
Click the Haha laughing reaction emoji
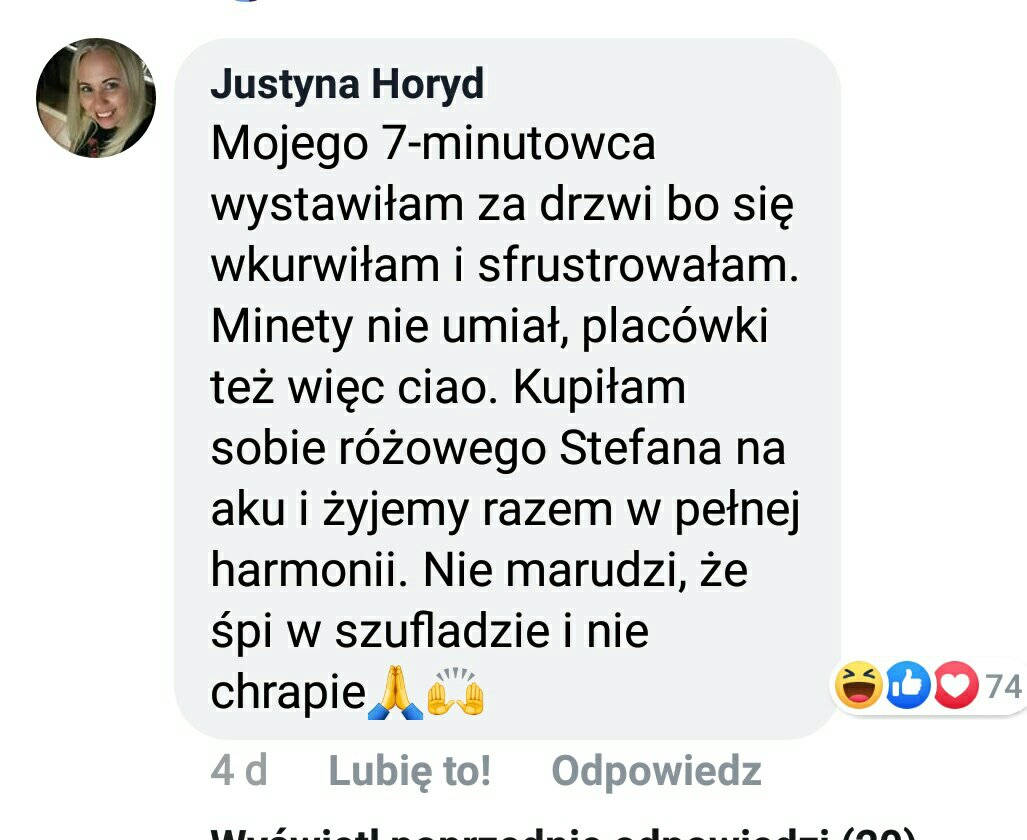[859, 685]
